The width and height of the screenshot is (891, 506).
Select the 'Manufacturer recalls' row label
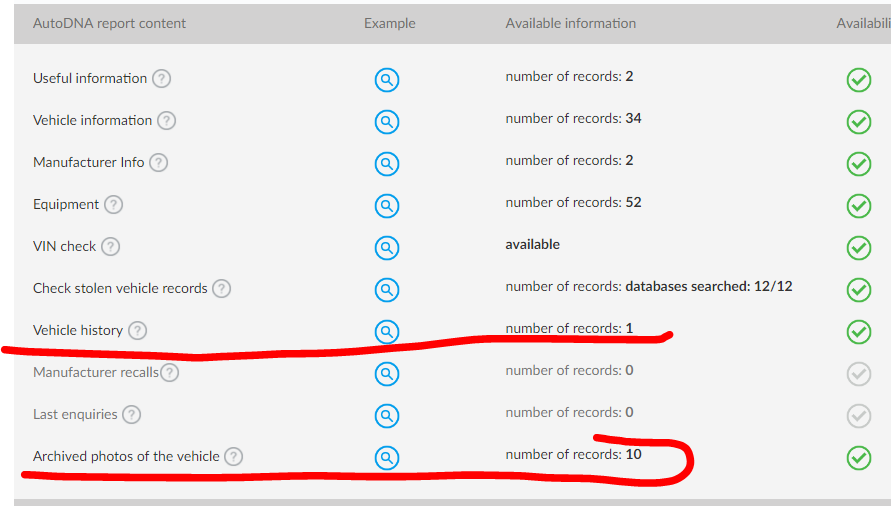pos(96,372)
